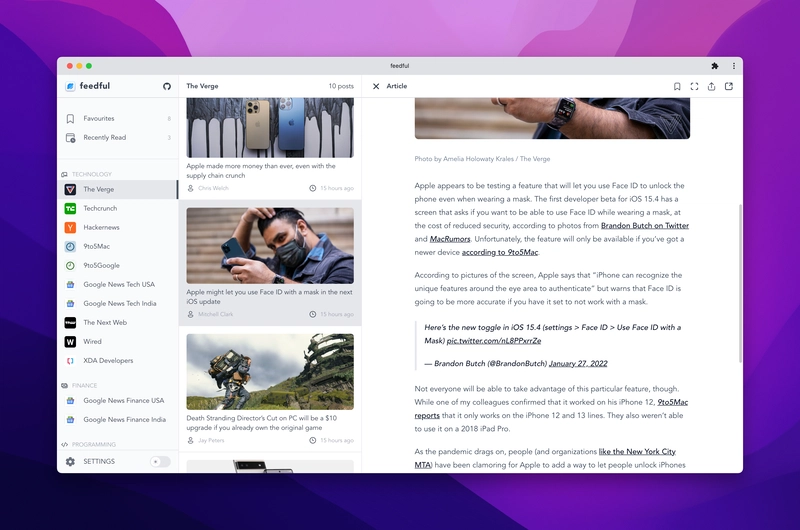Click The Verge logo icon in sidebar
The height and width of the screenshot is (530, 800).
[70, 189]
